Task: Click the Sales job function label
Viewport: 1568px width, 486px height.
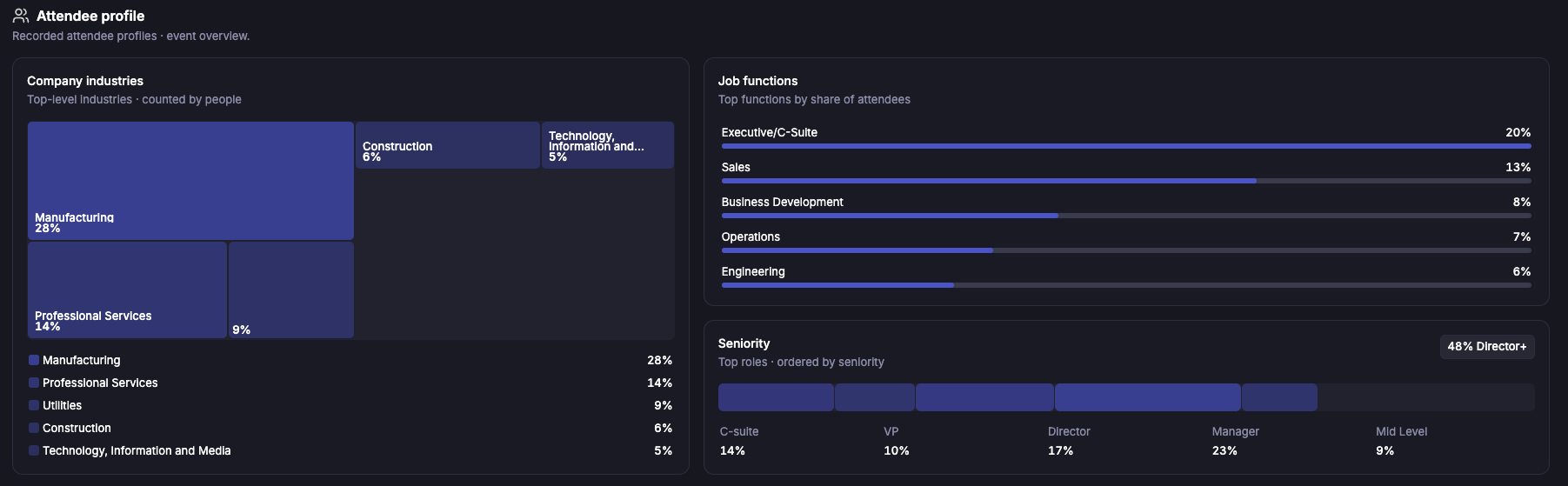Action: [736, 167]
